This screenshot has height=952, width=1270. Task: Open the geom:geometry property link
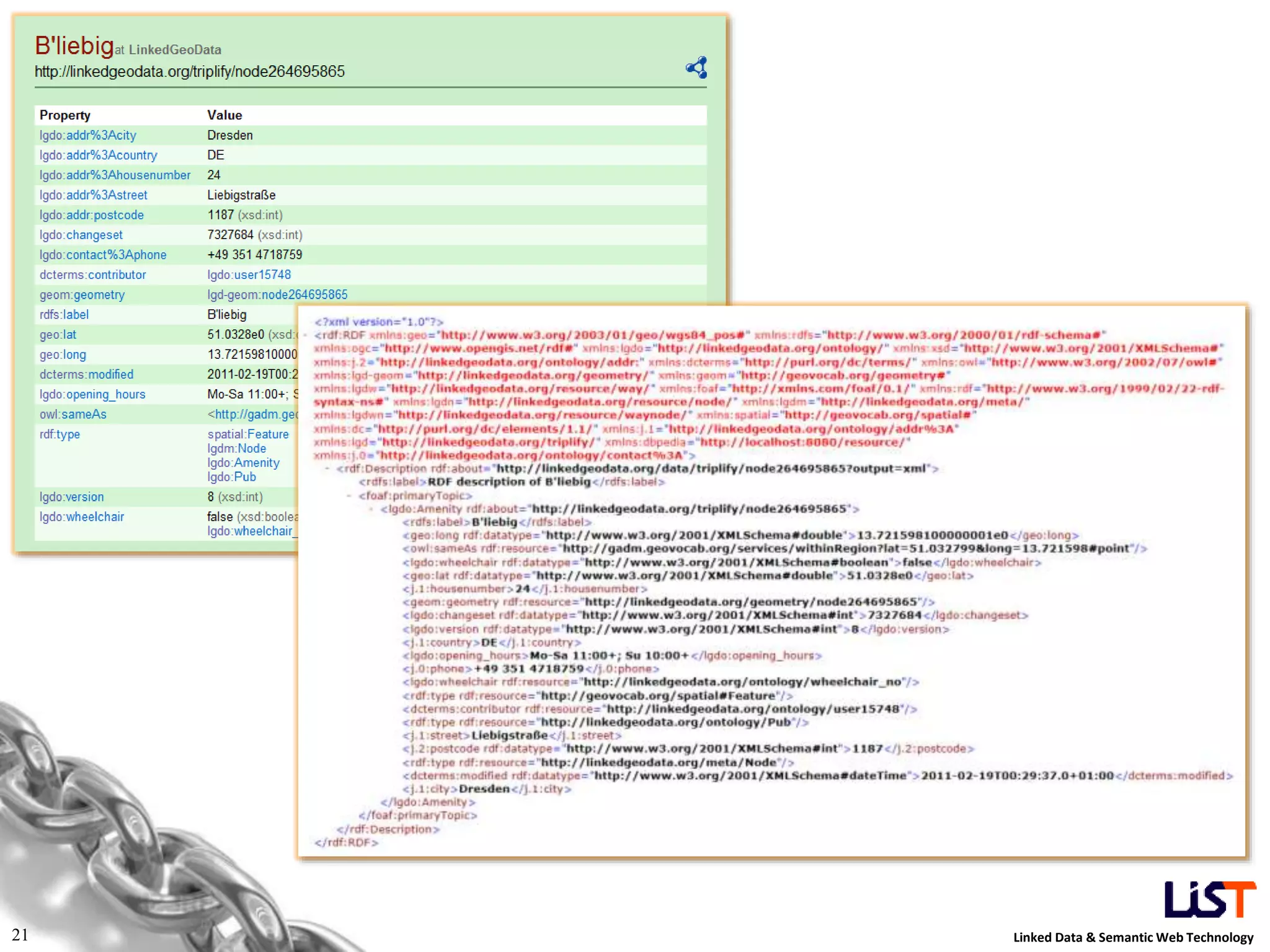click(82, 294)
